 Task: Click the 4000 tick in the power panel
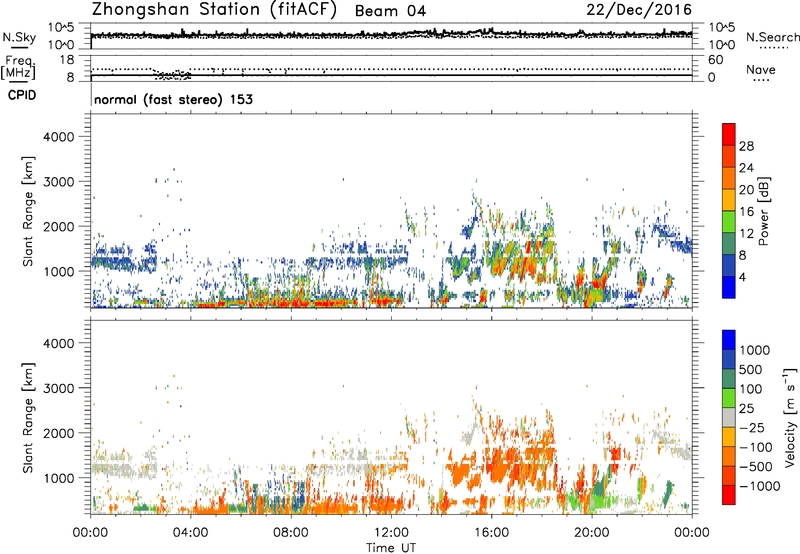[59, 137]
